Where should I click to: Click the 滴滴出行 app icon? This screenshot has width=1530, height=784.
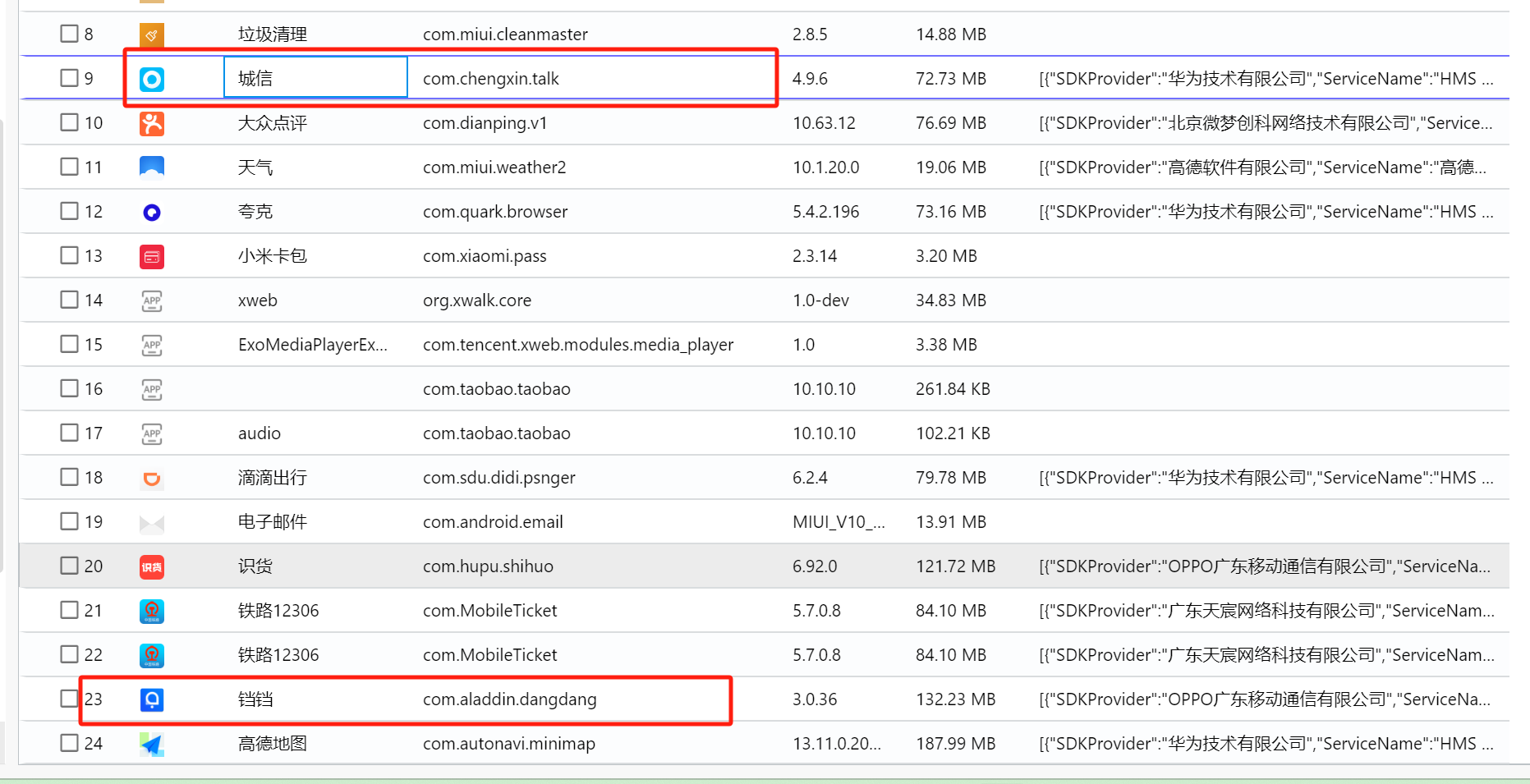(152, 478)
